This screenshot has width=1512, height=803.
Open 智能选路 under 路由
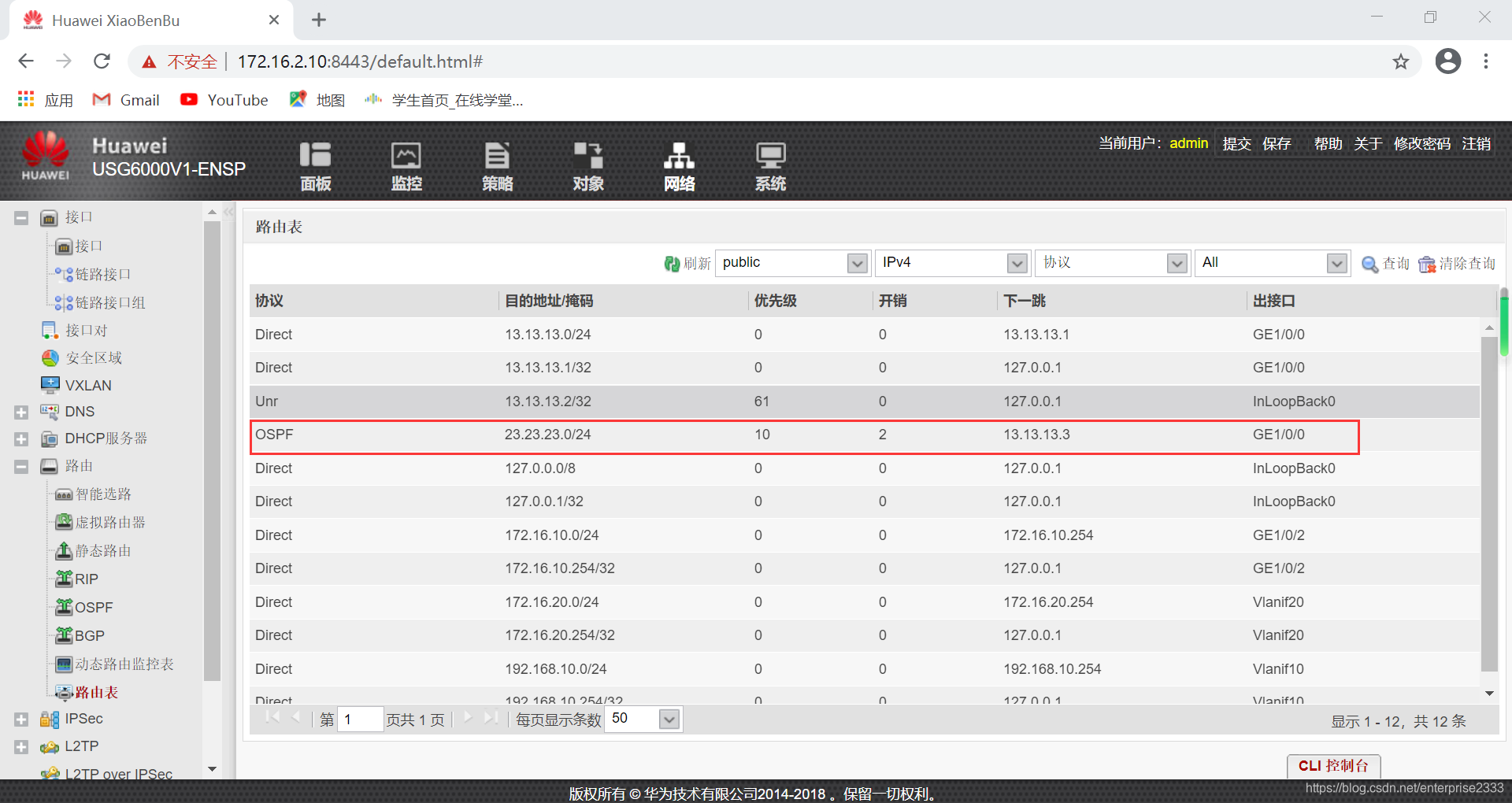tap(103, 494)
